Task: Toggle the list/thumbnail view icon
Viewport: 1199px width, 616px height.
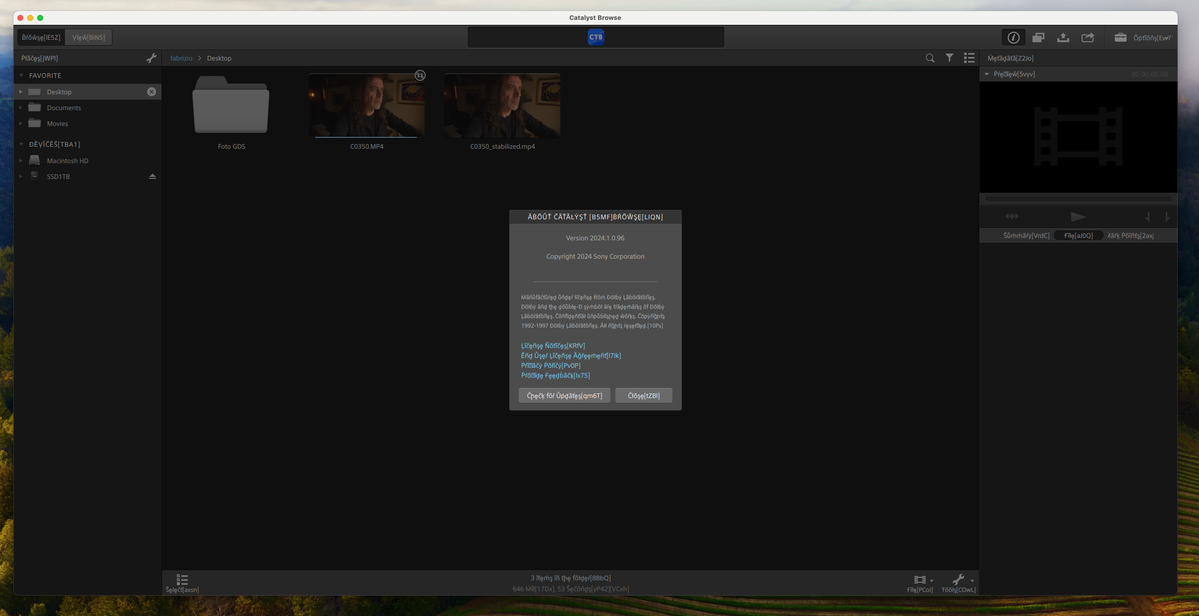Action: tap(969, 58)
